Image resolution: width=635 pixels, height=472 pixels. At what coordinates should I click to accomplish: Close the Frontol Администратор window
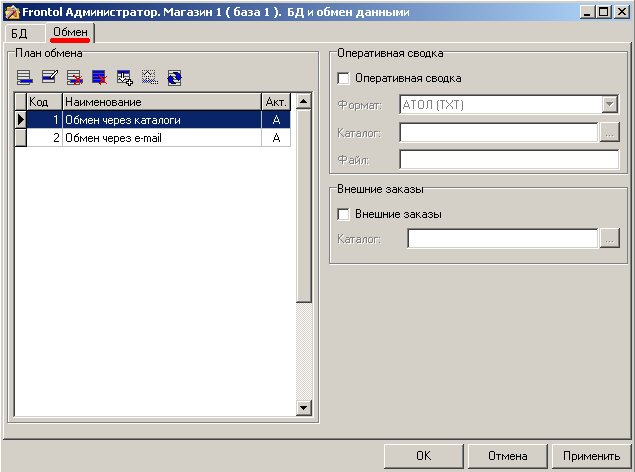622,12
